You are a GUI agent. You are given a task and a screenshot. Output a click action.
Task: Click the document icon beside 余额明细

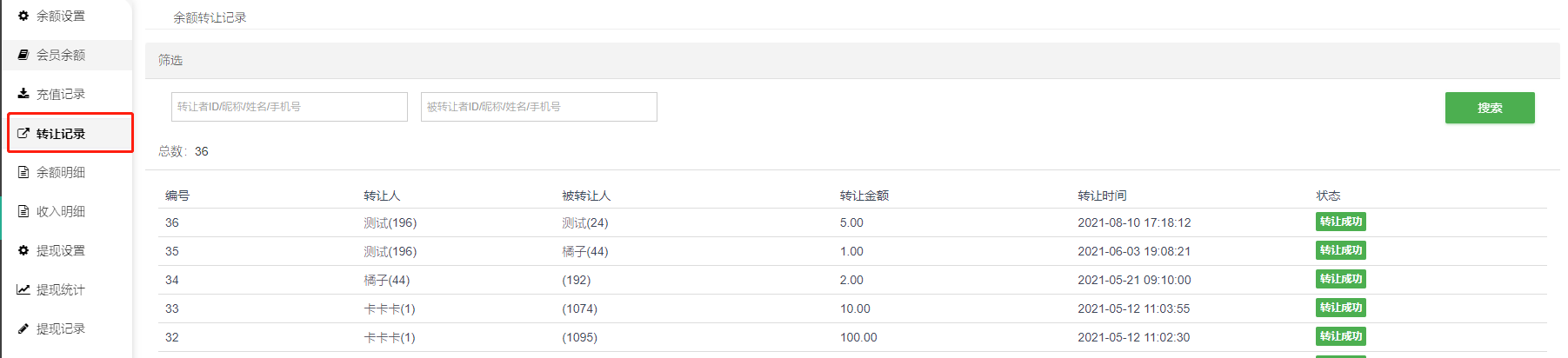click(x=23, y=172)
